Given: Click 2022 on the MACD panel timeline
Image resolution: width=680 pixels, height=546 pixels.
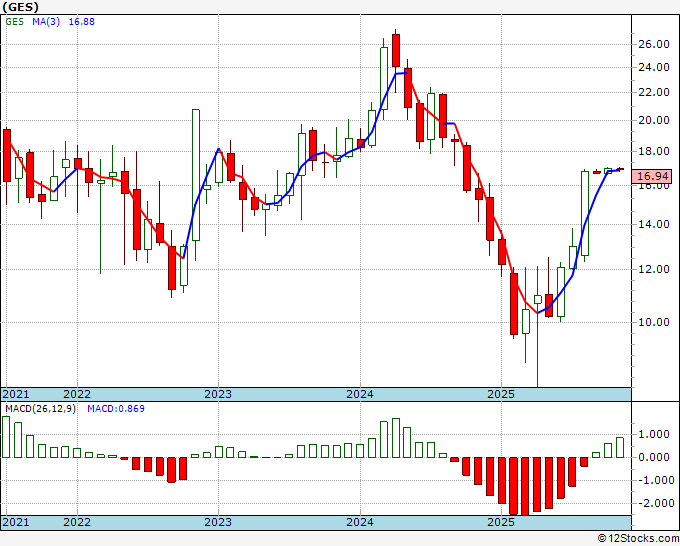Looking at the screenshot, I should point(77,522).
